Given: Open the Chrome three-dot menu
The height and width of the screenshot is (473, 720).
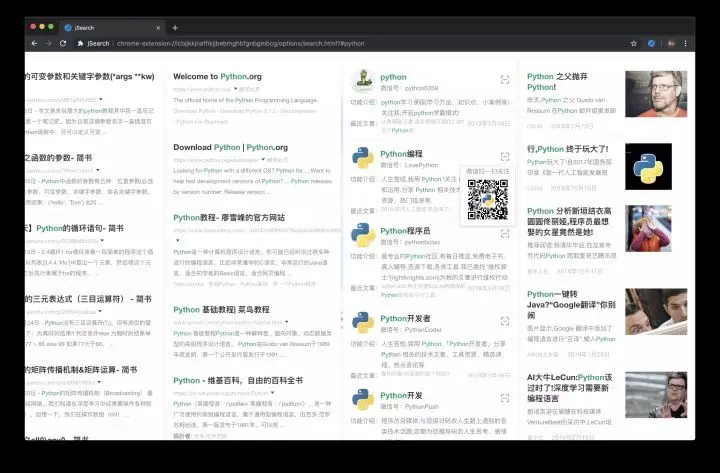Looking at the screenshot, I should pyautogui.click(x=686, y=43).
